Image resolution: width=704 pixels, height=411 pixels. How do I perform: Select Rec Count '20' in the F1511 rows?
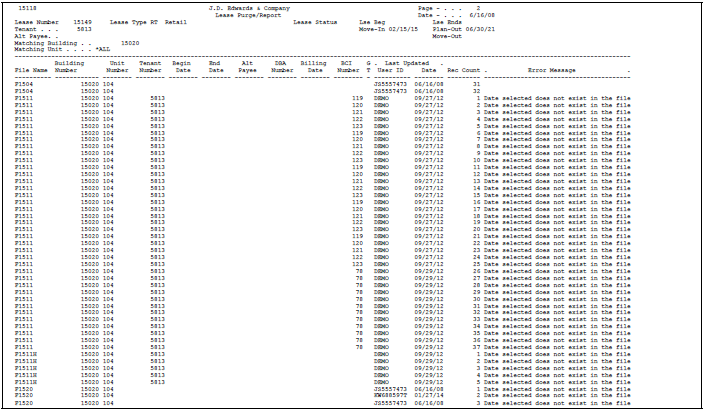476,230
